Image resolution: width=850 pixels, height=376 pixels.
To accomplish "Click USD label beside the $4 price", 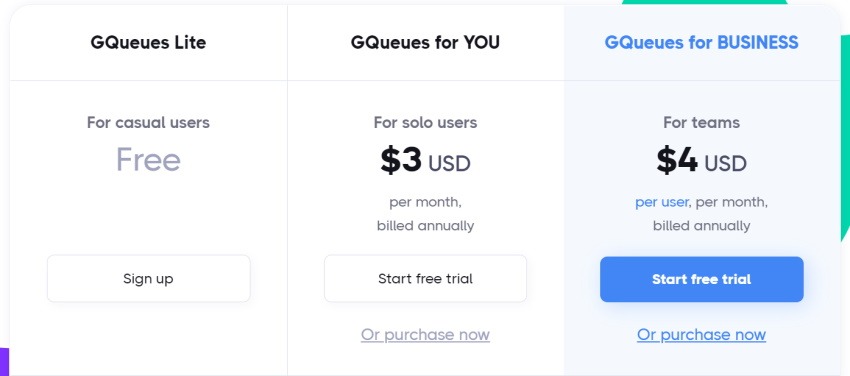I will point(725,163).
